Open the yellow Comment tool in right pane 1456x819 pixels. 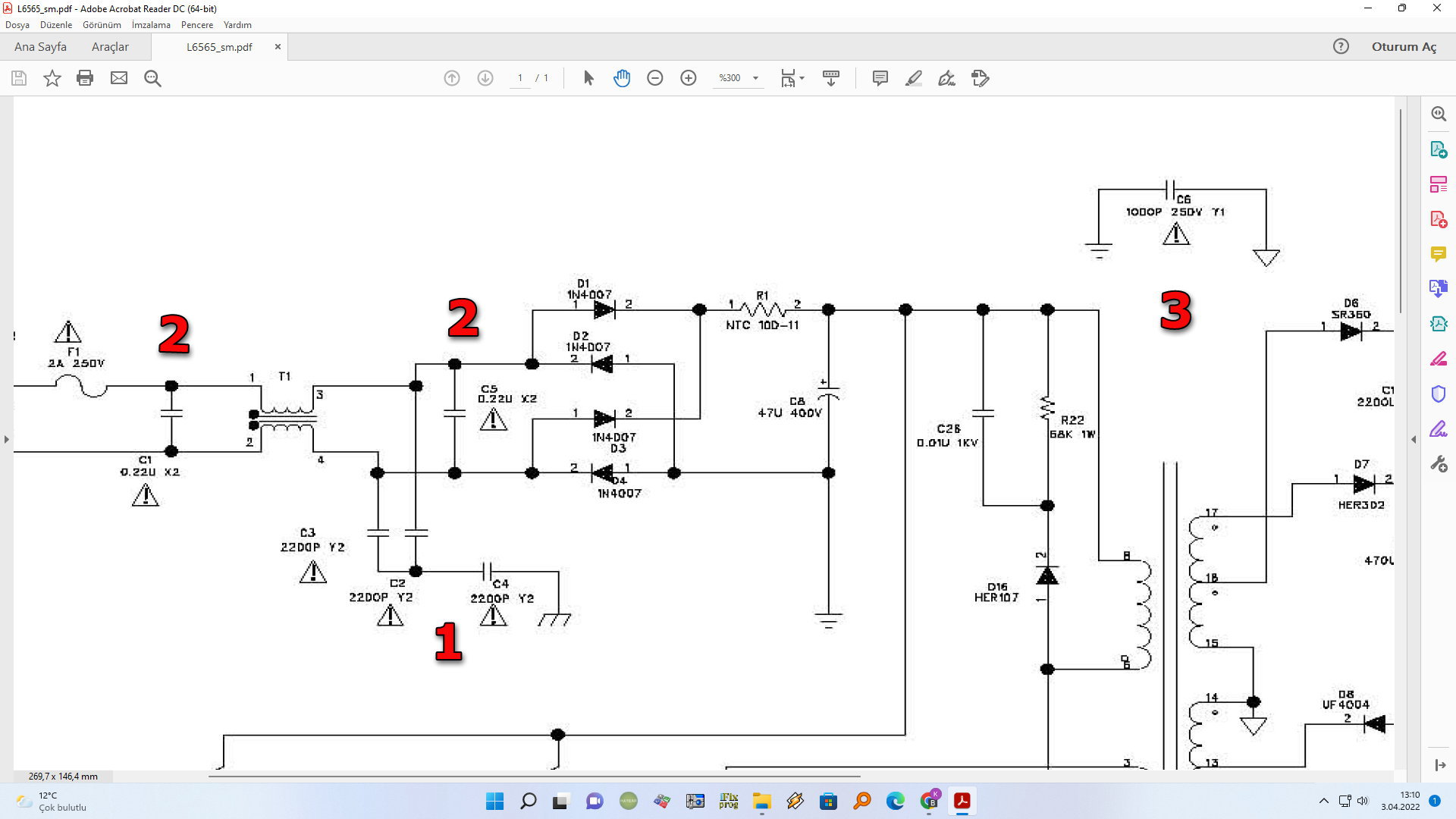pyautogui.click(x=1439, y=254)
